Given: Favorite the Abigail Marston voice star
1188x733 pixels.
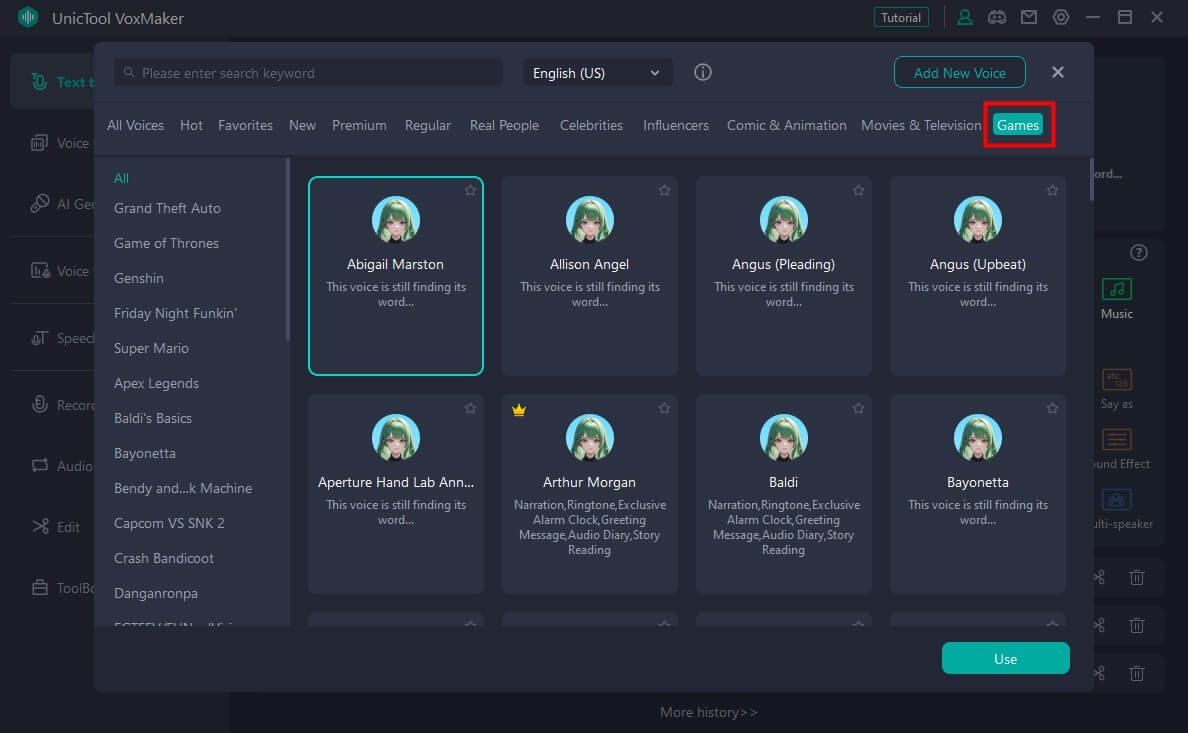Looking at the screenshot, I should click(x=470, y=190).
